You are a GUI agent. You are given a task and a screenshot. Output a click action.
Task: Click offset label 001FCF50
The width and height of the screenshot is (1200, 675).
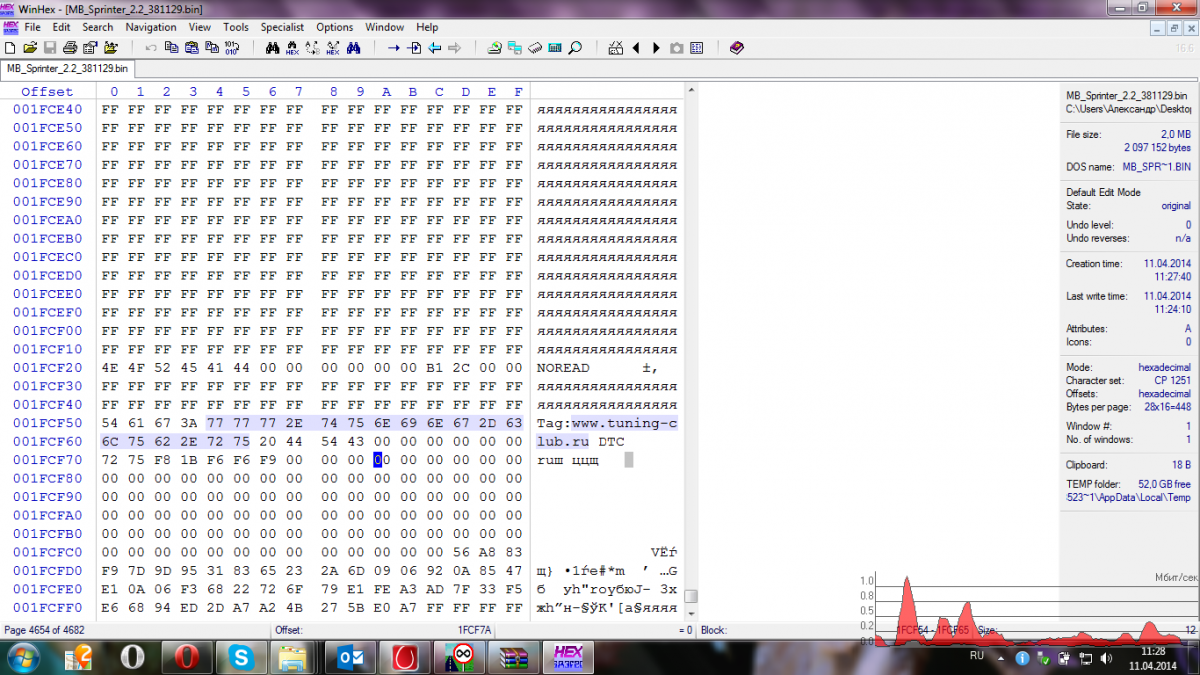pos(48,423)
